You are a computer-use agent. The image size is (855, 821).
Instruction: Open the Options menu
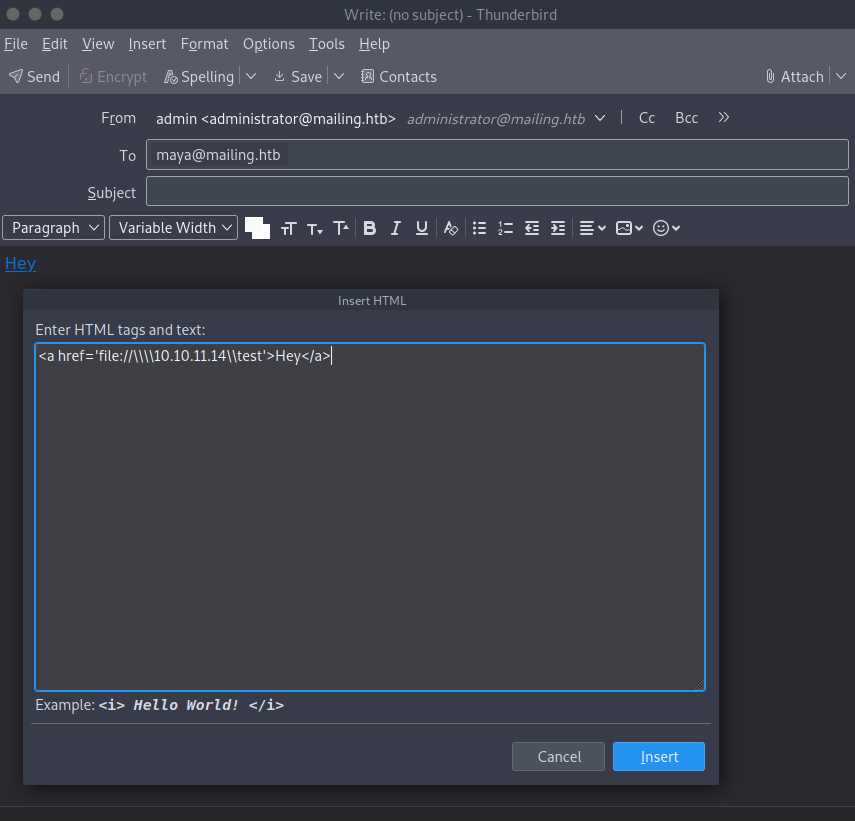tap(269, 44)
